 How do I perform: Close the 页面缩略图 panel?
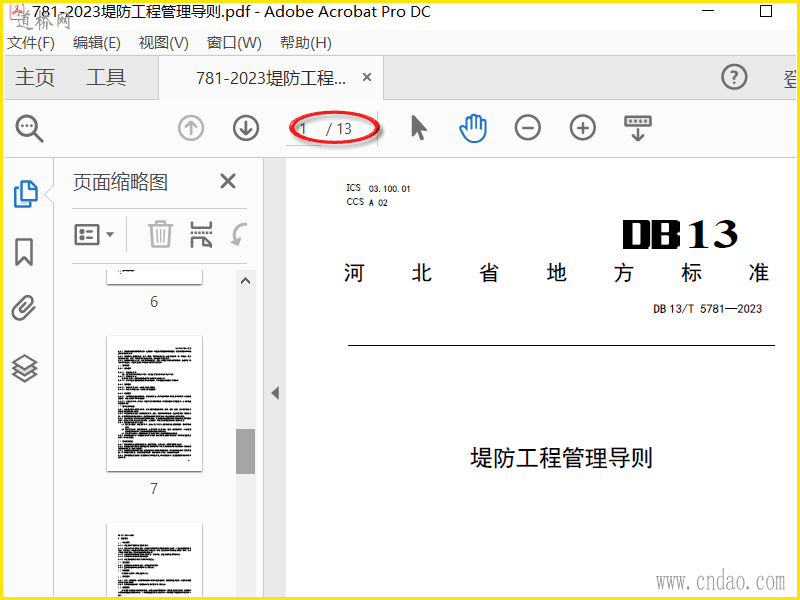[x=228, y=181]
